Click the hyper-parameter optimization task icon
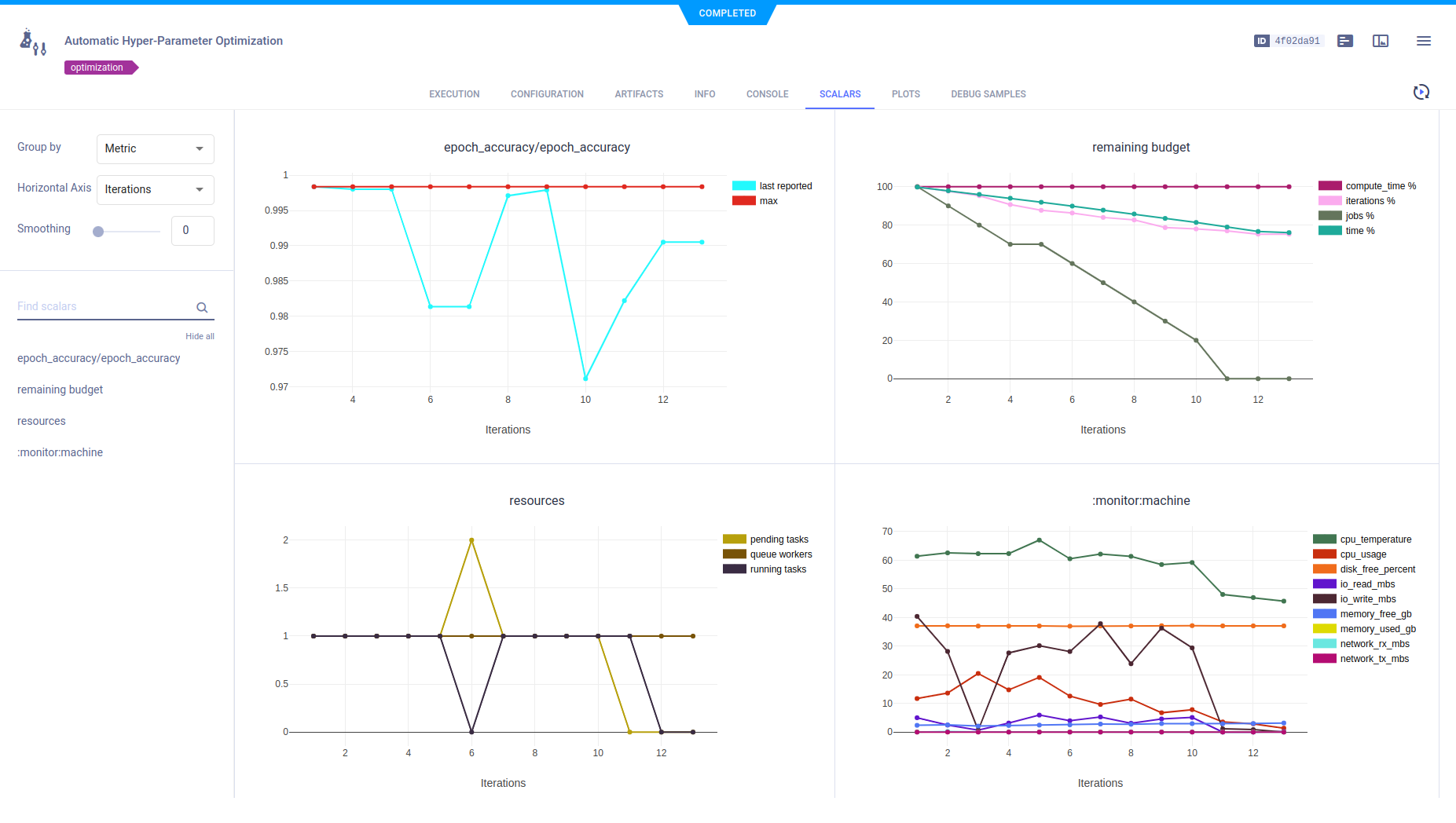This screenshot has height=823, width=1456. 33,42
